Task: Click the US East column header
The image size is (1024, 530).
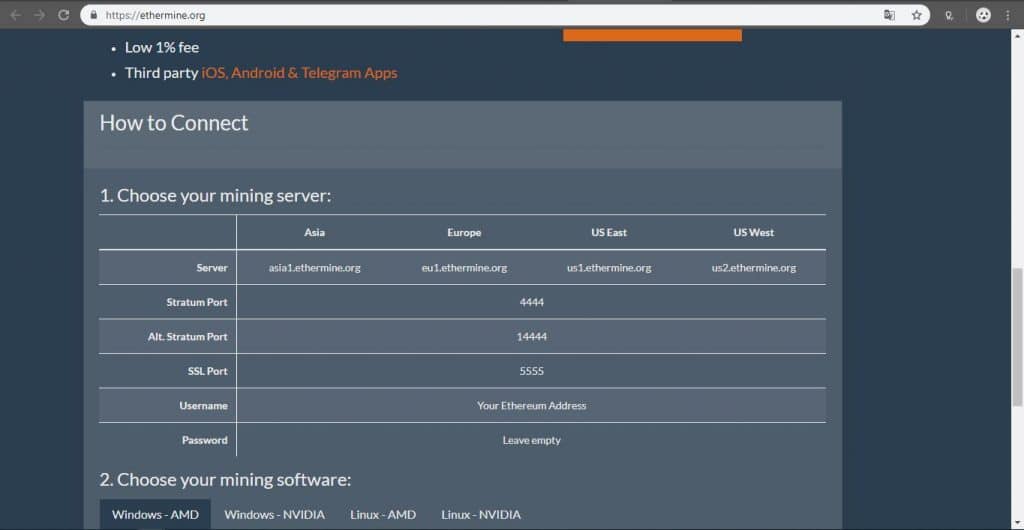Action: [x=609, y=232]
